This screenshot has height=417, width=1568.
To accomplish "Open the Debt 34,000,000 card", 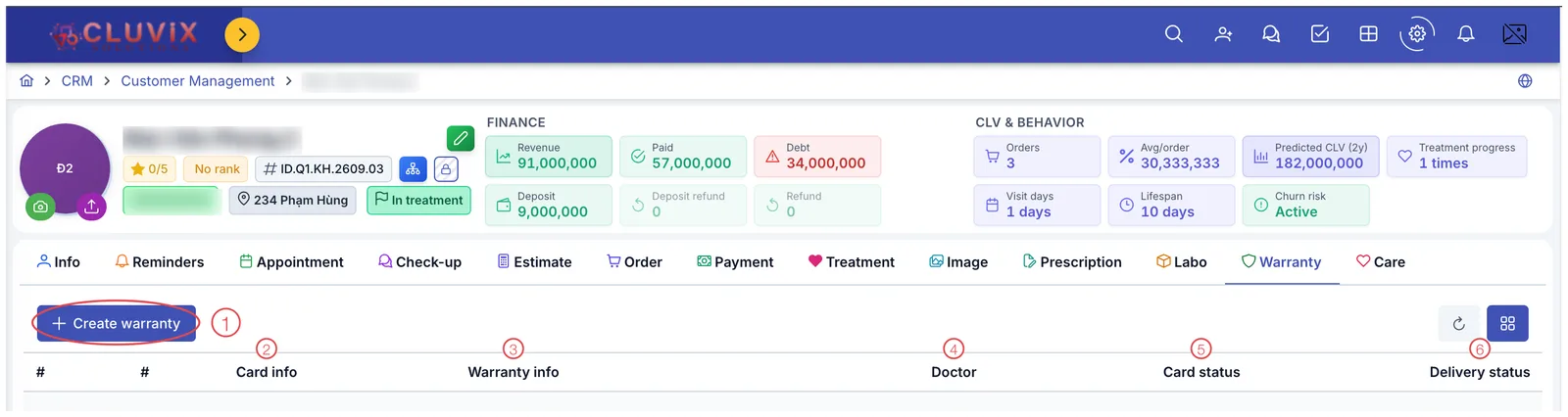I will click(x=817, y=157).
